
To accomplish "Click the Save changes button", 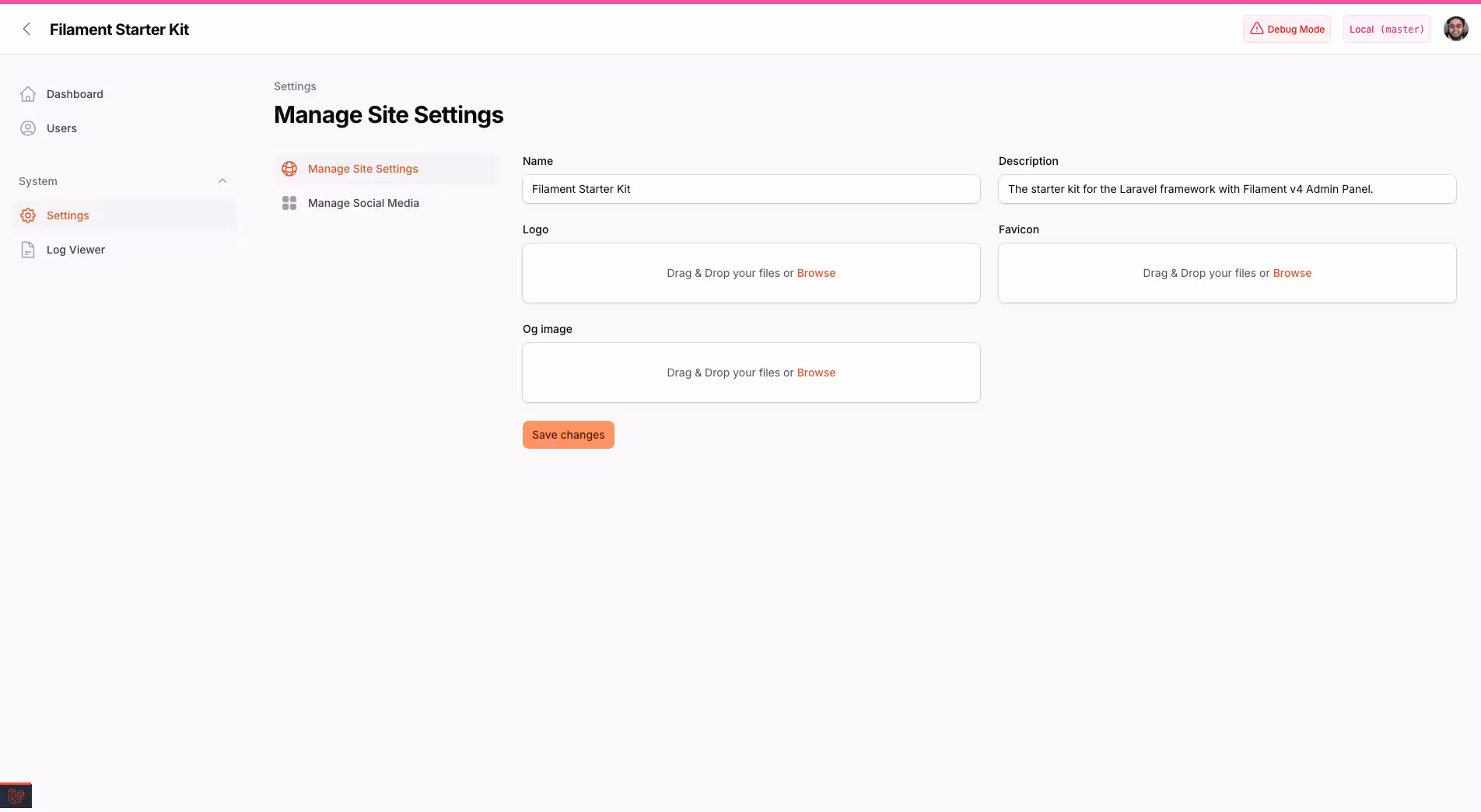I will (x=569, y=435).
